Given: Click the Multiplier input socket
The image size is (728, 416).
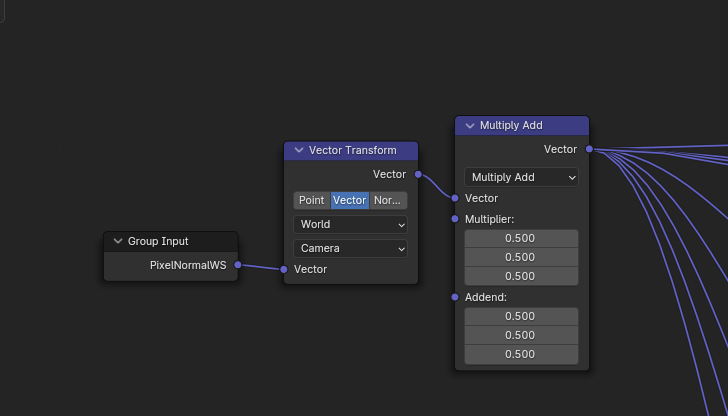Looking at the screenshot, I should pyautogui.click(x=455, y=218).
